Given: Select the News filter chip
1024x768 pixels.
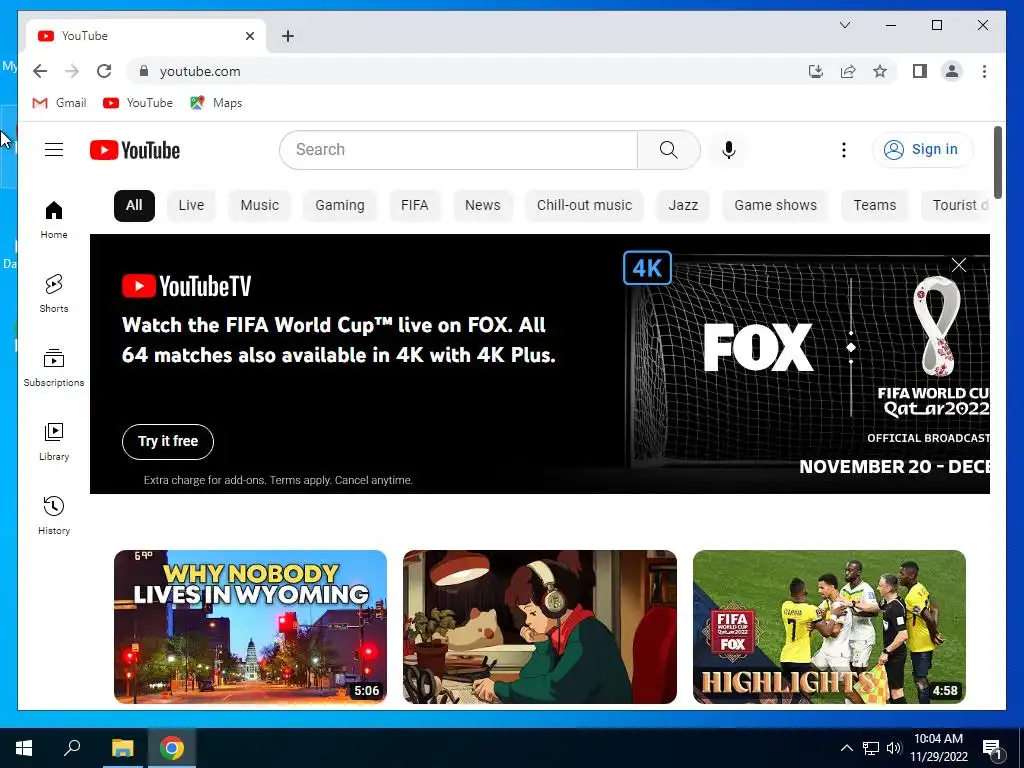Looking at the screenshot, I should point(483,205).
